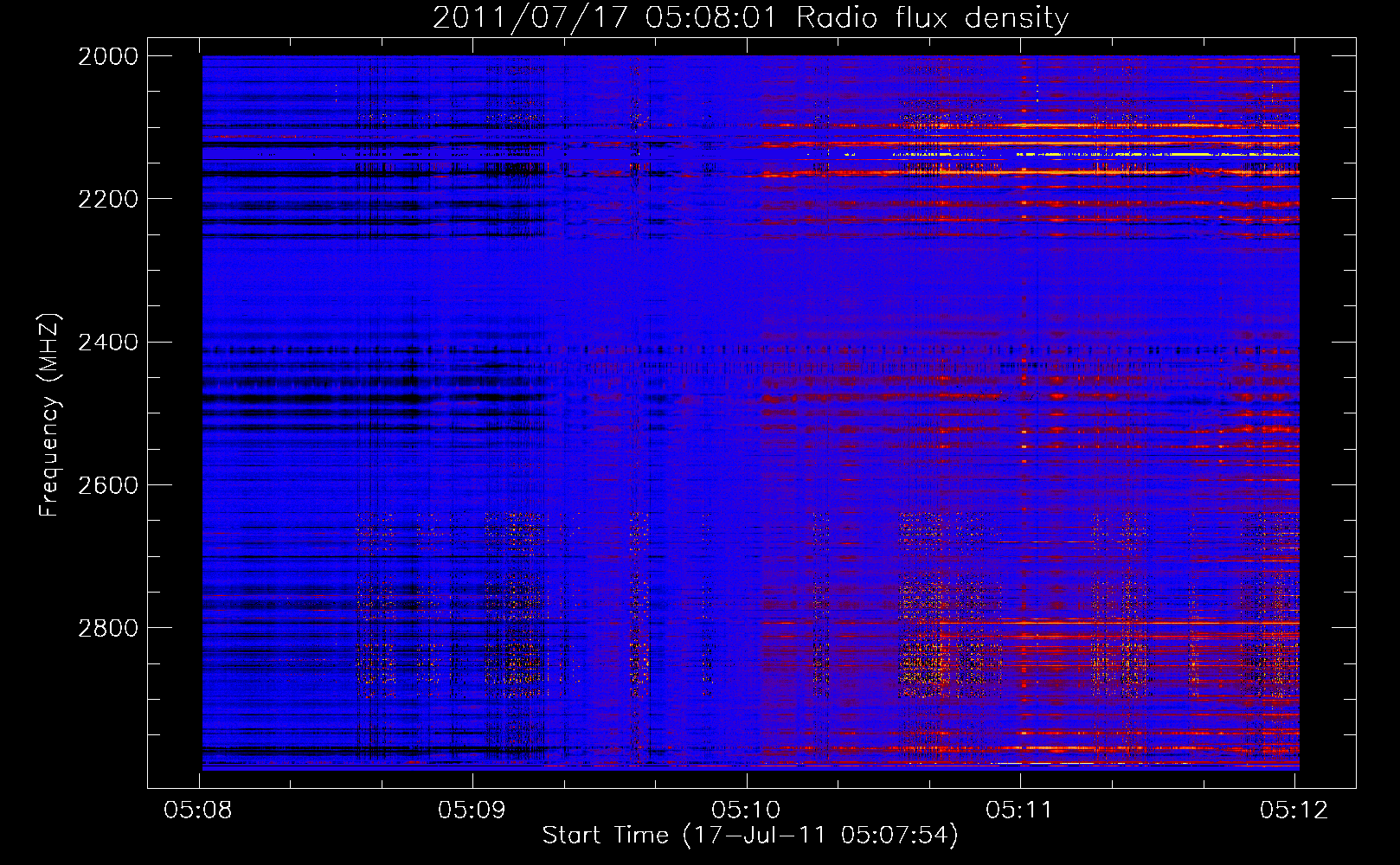This screenshot has width=1400, height=865.
Task: Click the 05:08 time axis label
Action: (198, 811)
